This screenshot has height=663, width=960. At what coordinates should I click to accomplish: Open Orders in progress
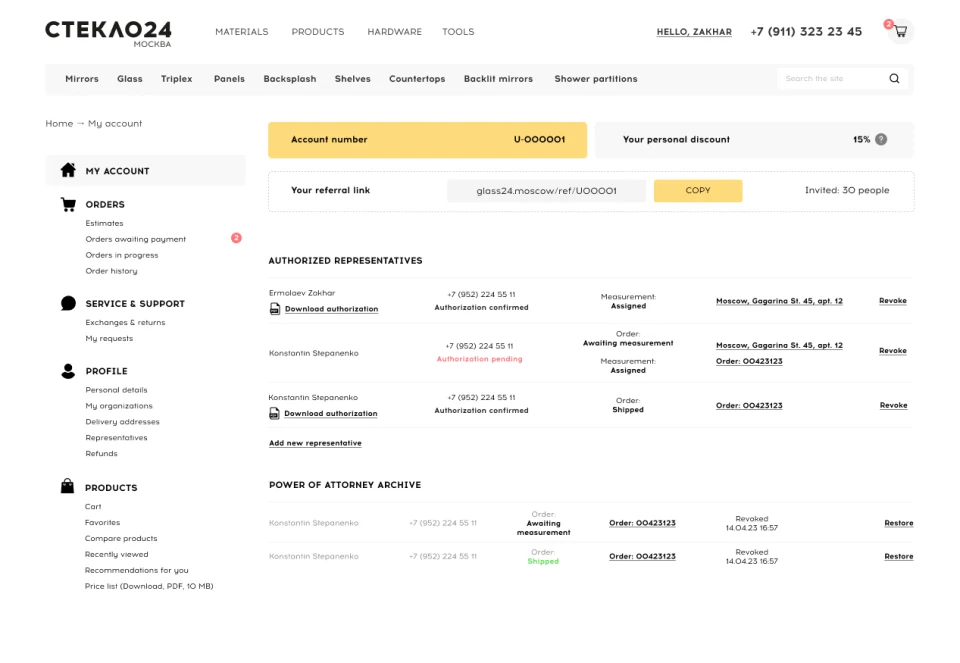click(121, 255)
